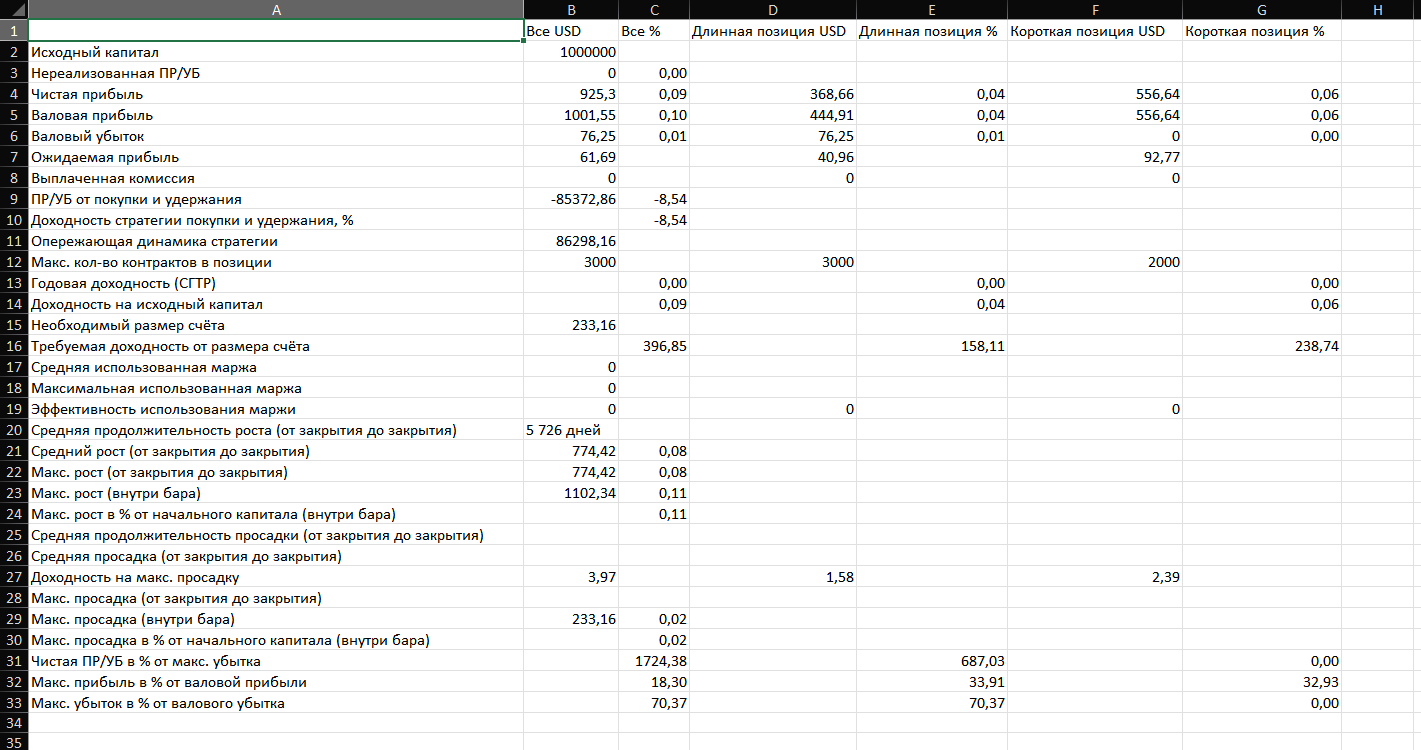
Task: Select the 'ПР/УБ от покупки и удержания' cell
Action: click(x=276, y=199)
